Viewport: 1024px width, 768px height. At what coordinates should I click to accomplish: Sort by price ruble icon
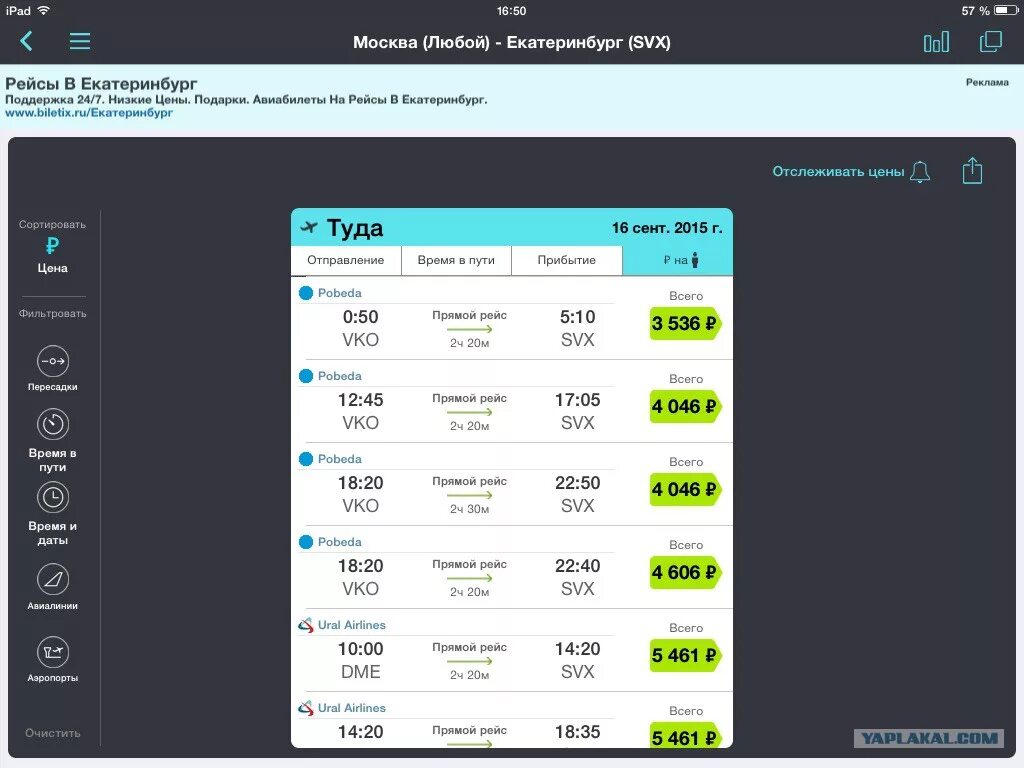pyautogui.click(x=52, y=246)
